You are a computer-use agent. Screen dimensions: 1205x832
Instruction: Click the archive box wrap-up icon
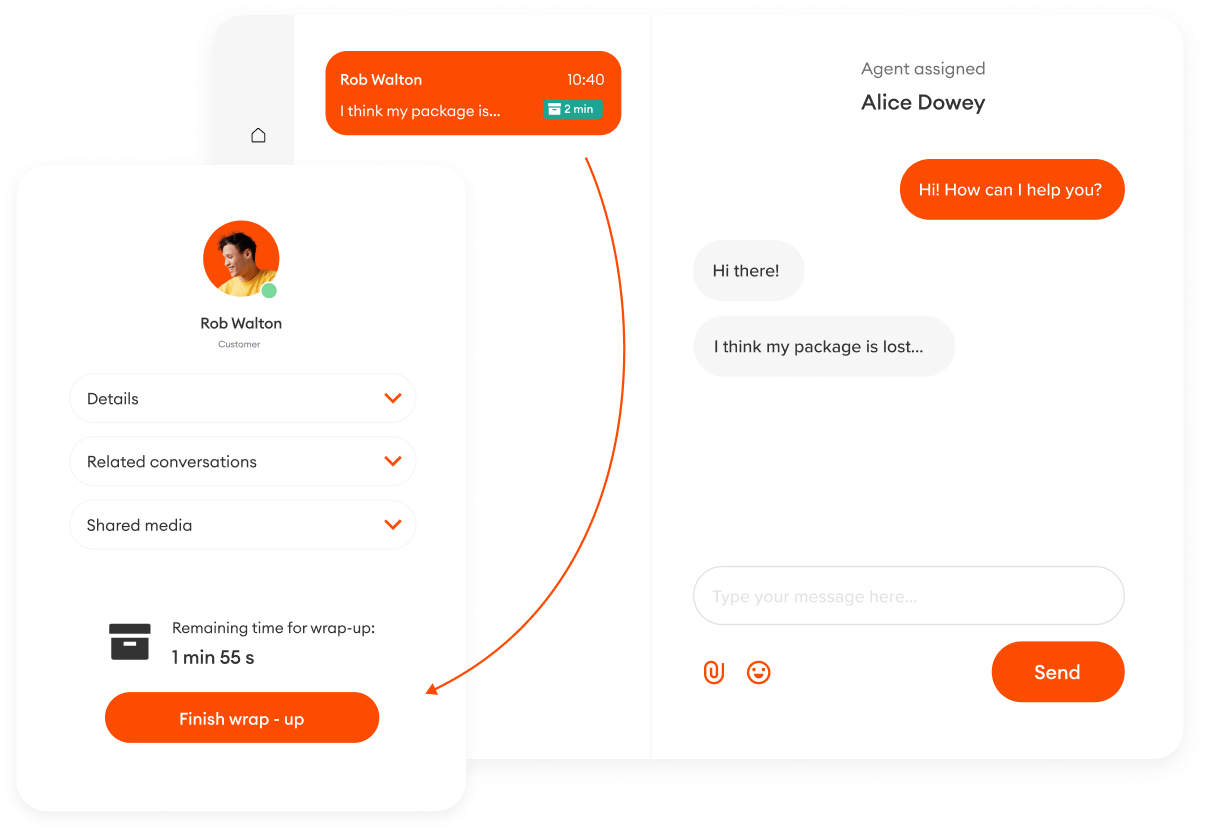click(x=130, y=642)
